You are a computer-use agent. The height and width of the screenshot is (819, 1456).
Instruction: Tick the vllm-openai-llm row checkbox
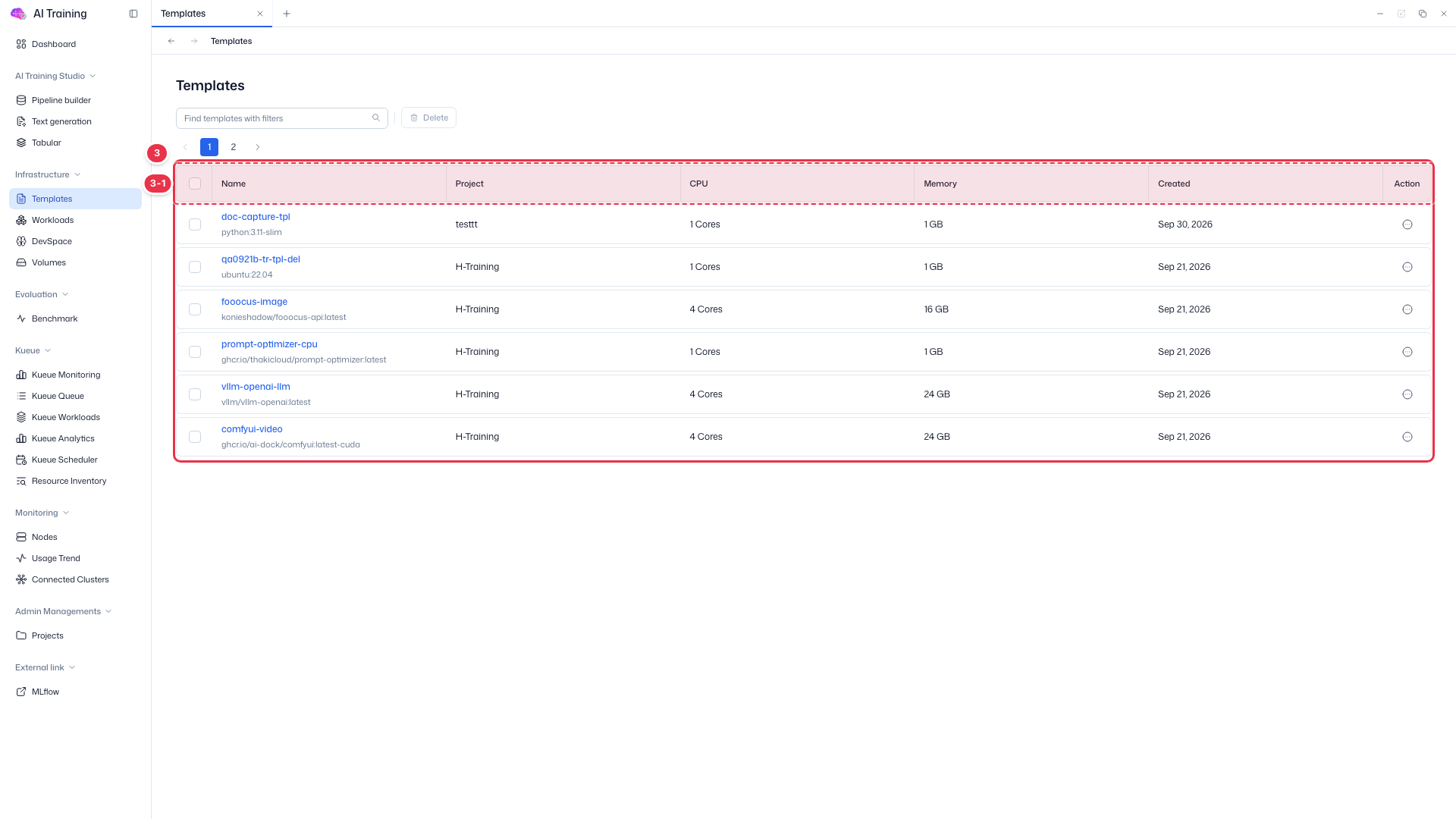tap(195, 394)
